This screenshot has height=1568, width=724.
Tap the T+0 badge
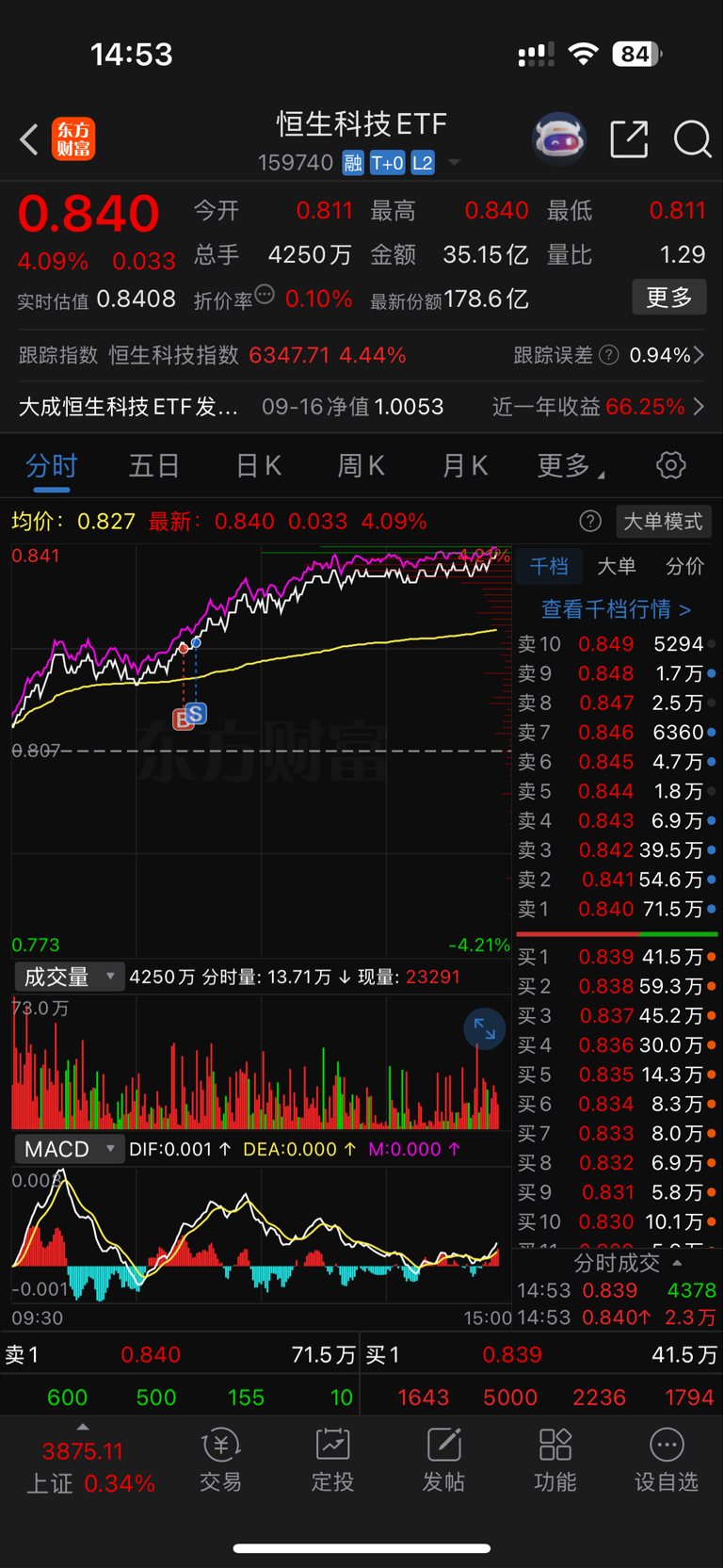pyautogui.click(x=387, y=163)
